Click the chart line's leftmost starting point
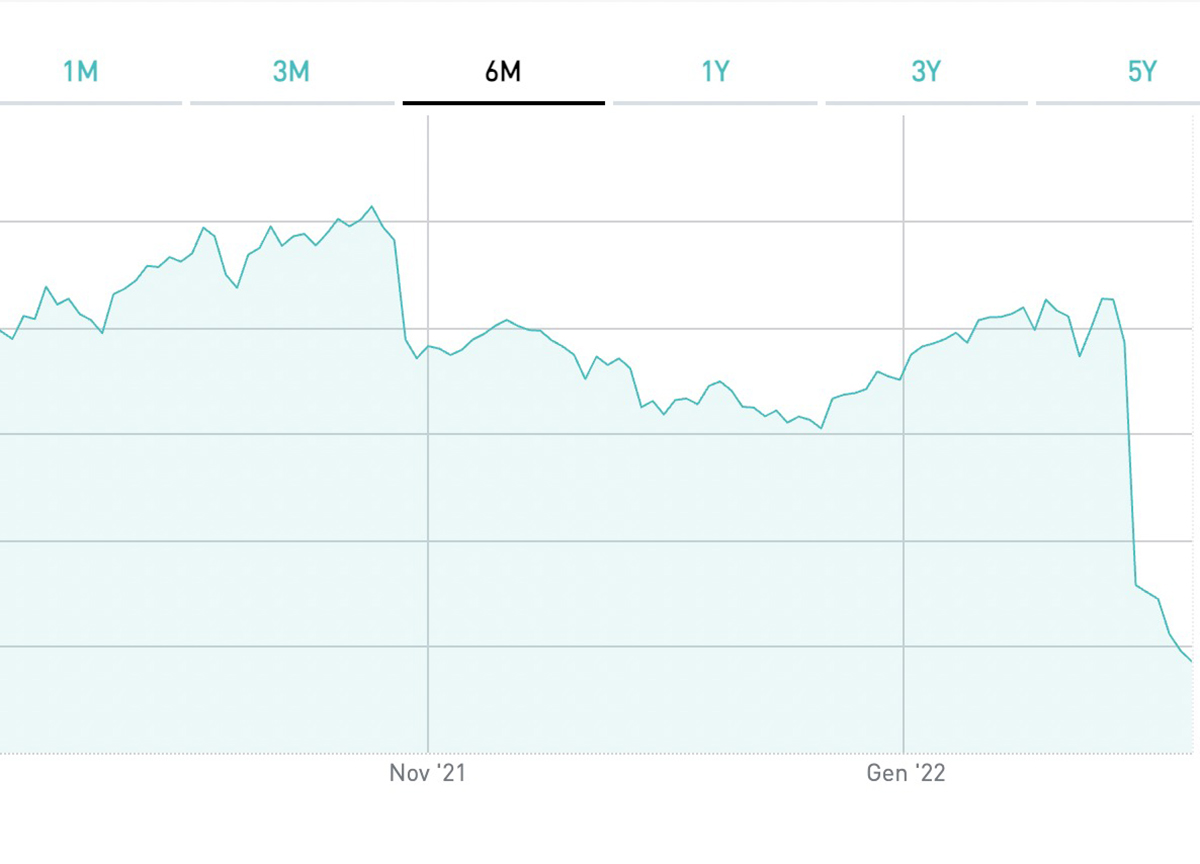 (2, 331)
